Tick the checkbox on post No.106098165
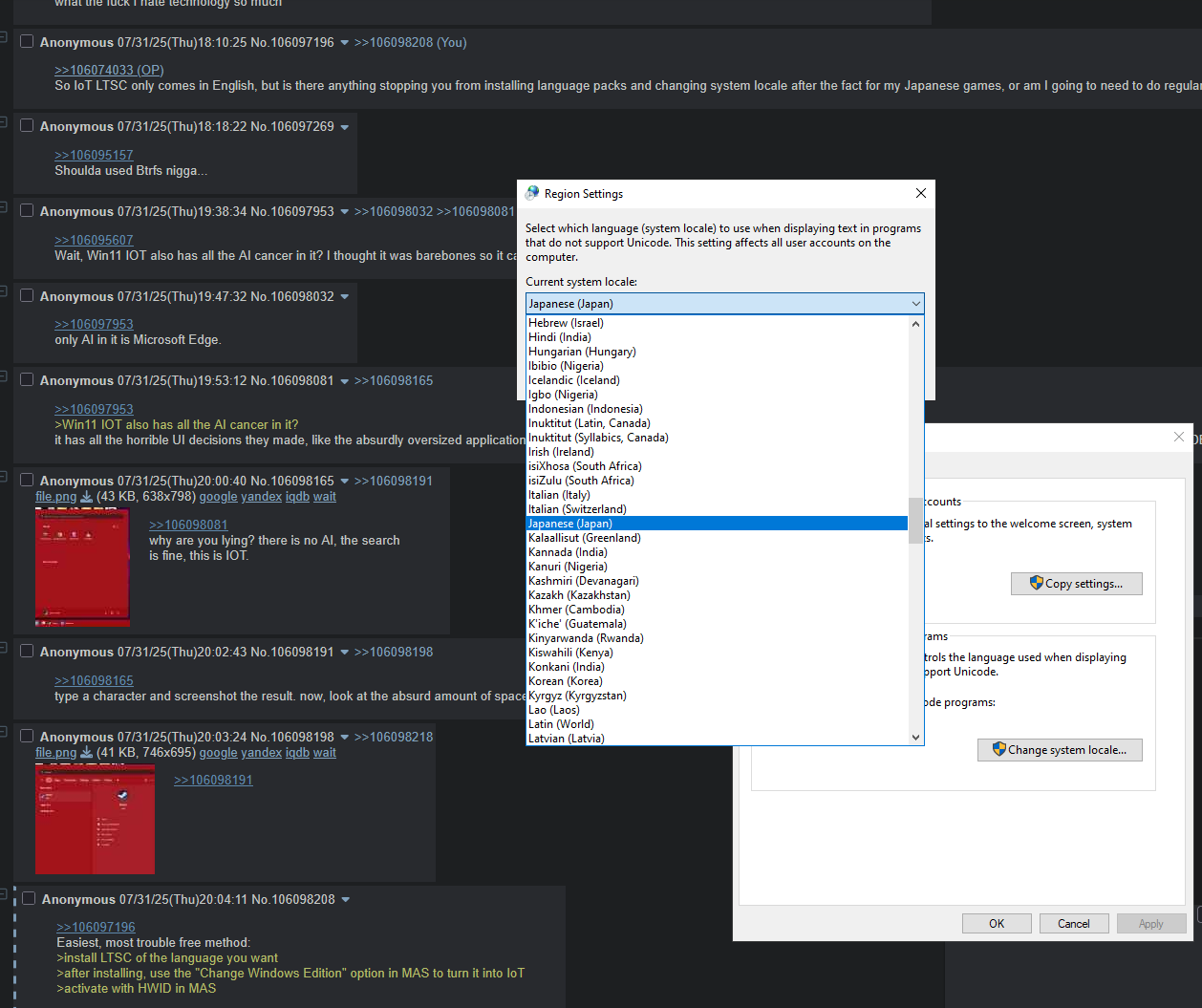The image size is (1202, 1008). (x=27, y=480)
